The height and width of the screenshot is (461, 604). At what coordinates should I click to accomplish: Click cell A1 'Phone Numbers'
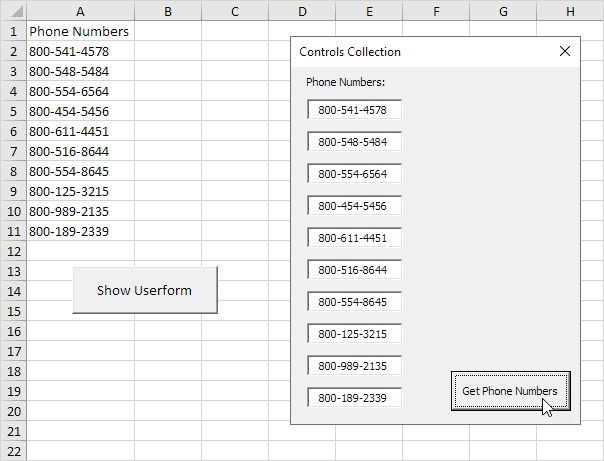coord(81,31)
